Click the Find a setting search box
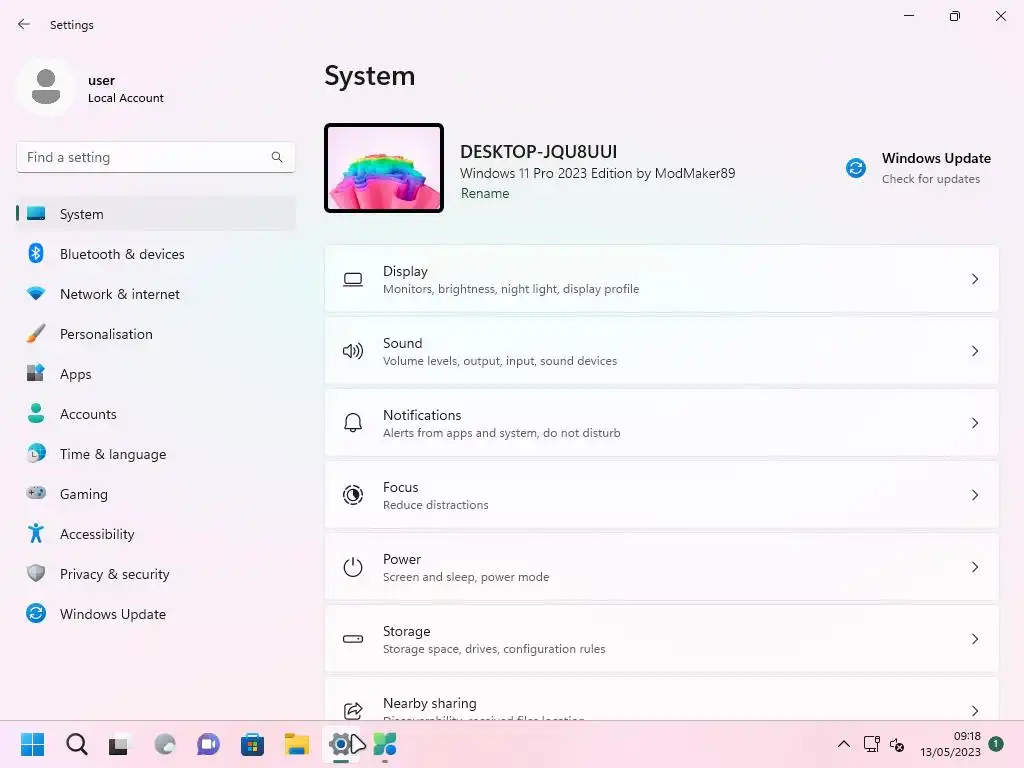The height and width of the screenshot is (768, 1024). coord(155,157)
